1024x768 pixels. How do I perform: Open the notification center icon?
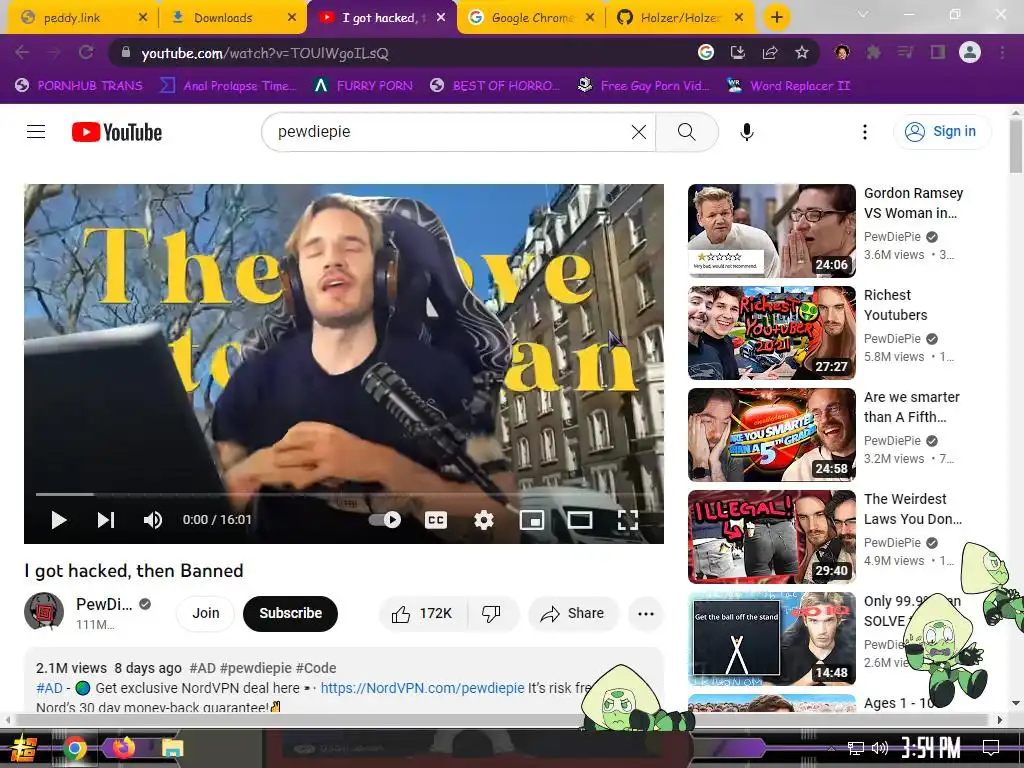(991, 747)
